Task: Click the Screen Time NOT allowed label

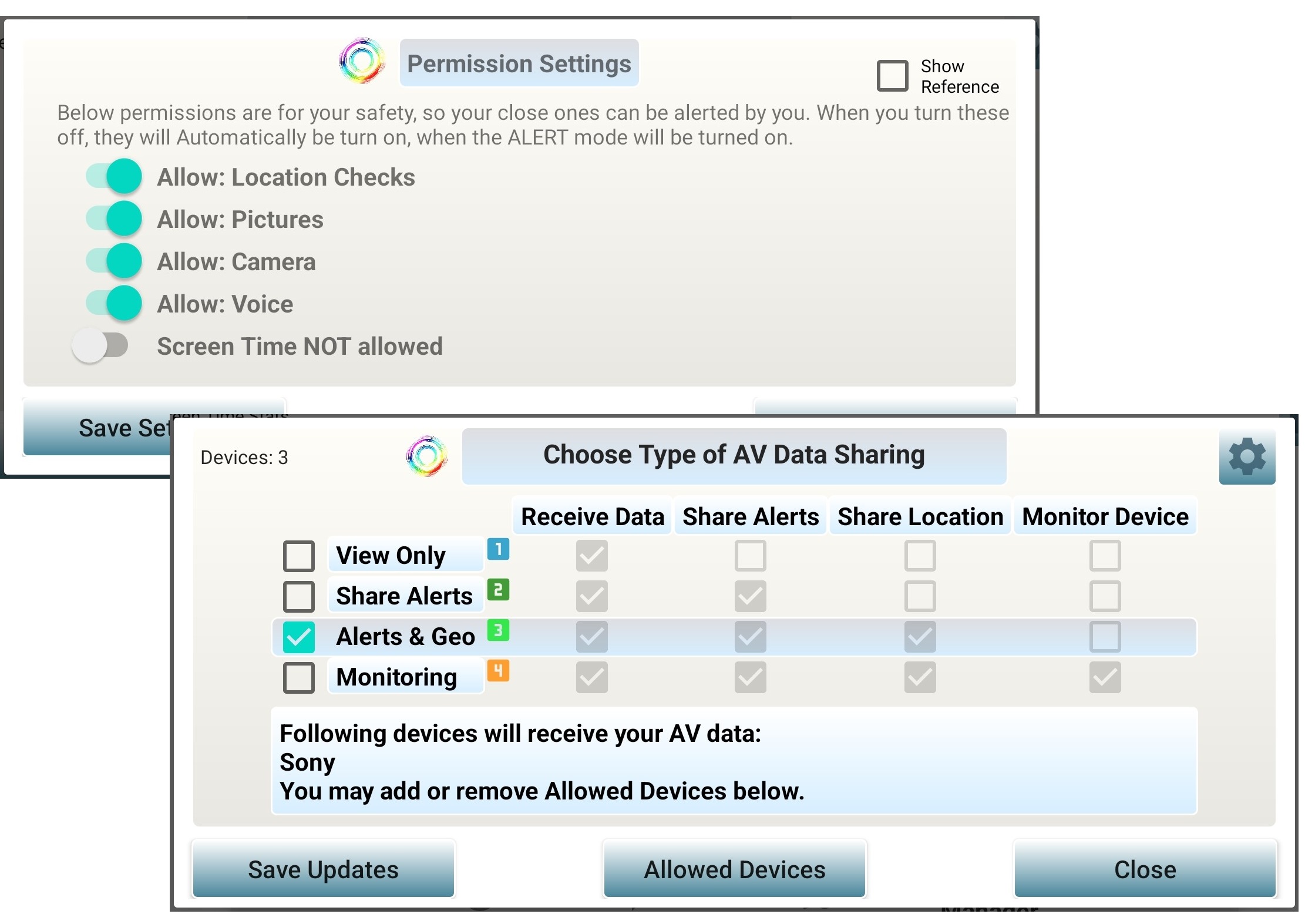Action: coord(300,346)
